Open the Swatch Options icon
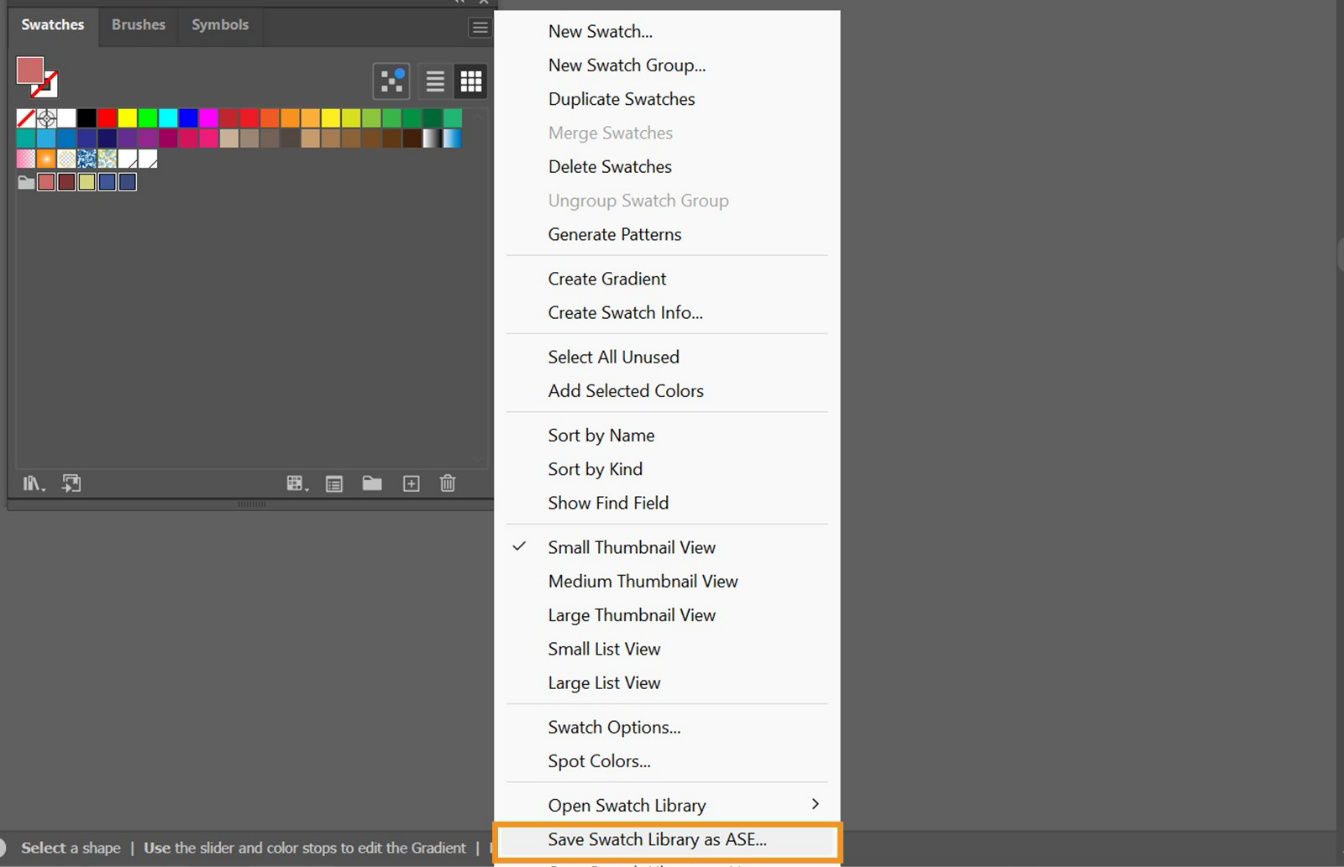Viewport: 1344px width, 867px height. click(334, 483)
